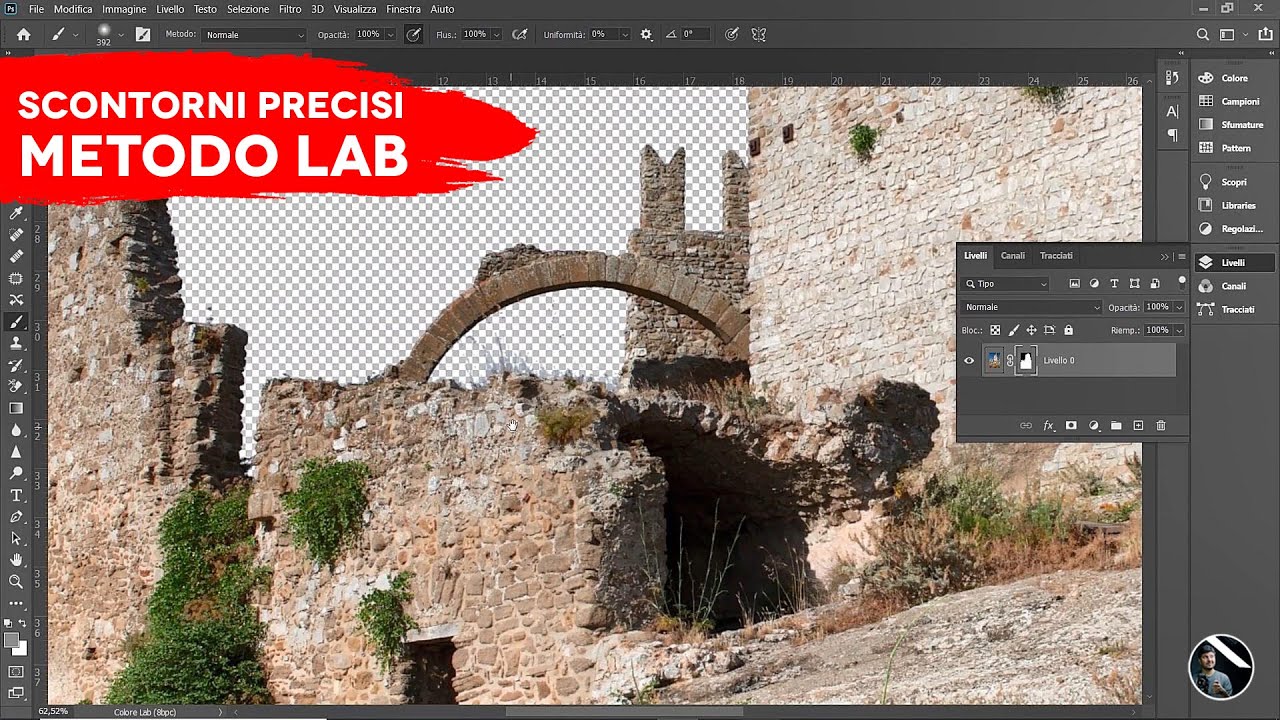Open the Flusso dropdown arrow
This screenshot has height=720, width=1280.
(496, 34)
